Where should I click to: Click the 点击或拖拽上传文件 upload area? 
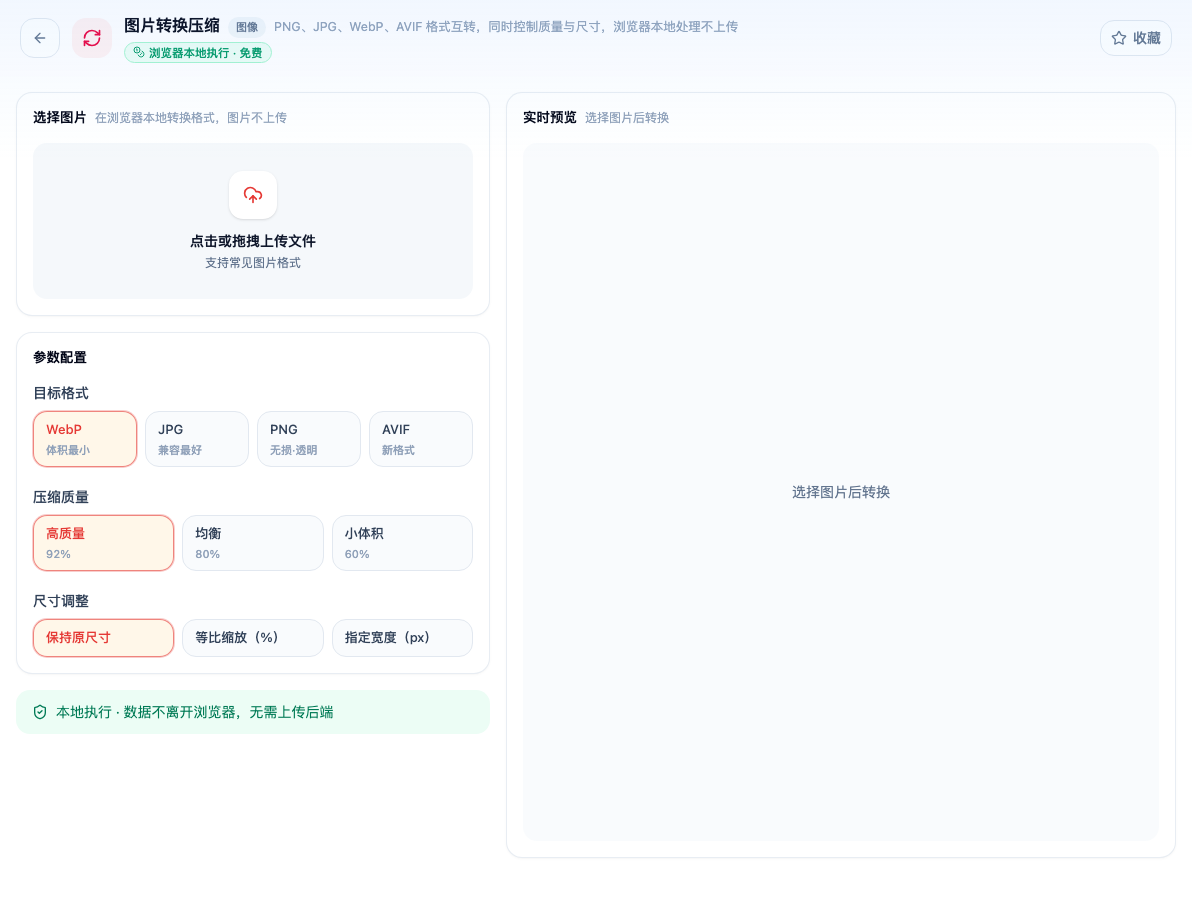point(253,220)
